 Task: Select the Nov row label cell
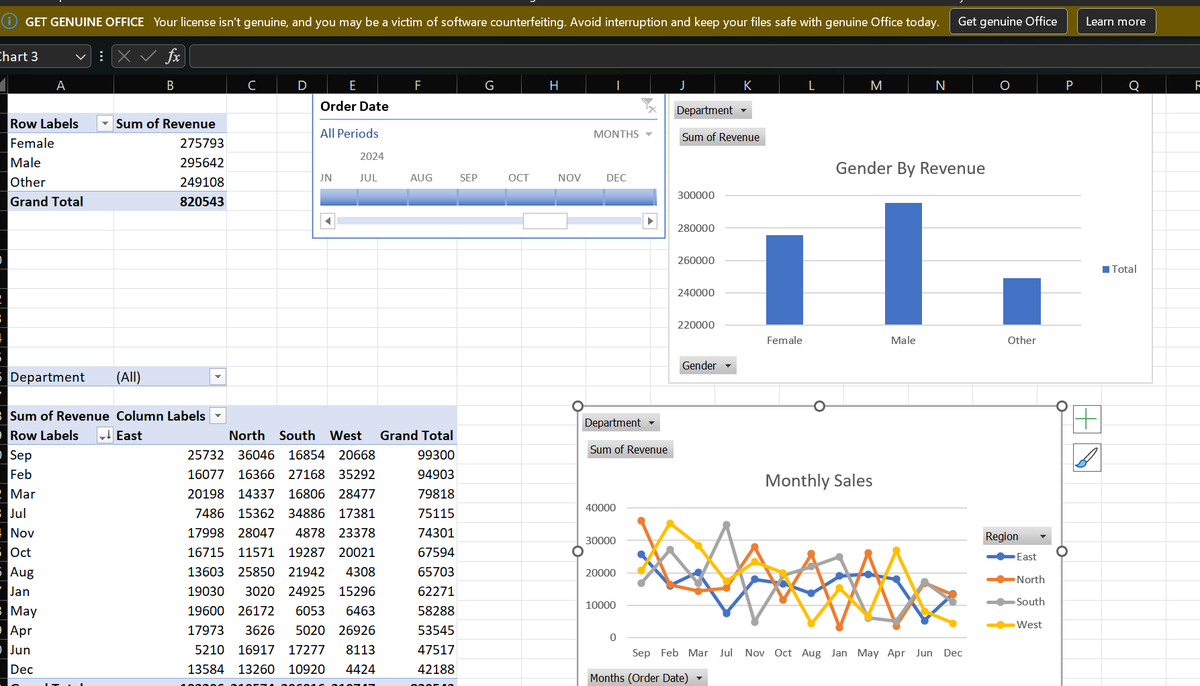tap(61, 533)
